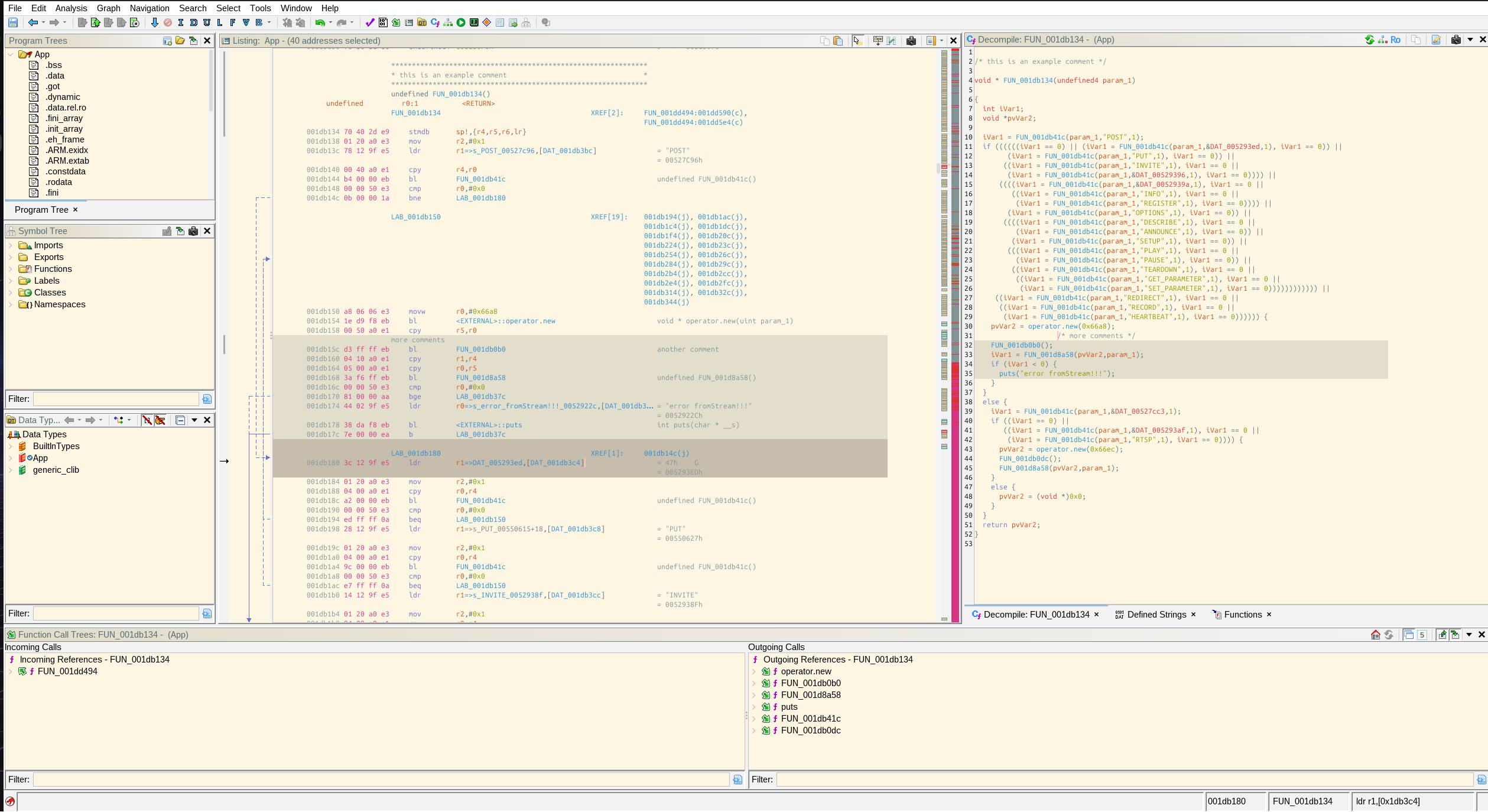Click the Undo green arrow icon
The height and width of the screenshot is (812, 1488).
pyautogui.click(x=320, y=22)
